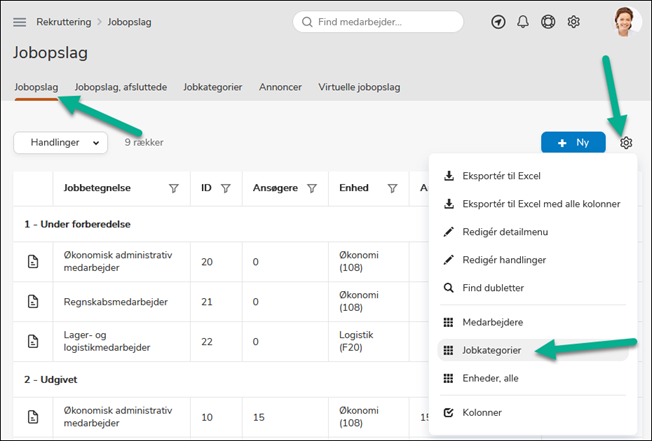Filter the Enhed column
The image size is (652, 442).
pos(392,188)
